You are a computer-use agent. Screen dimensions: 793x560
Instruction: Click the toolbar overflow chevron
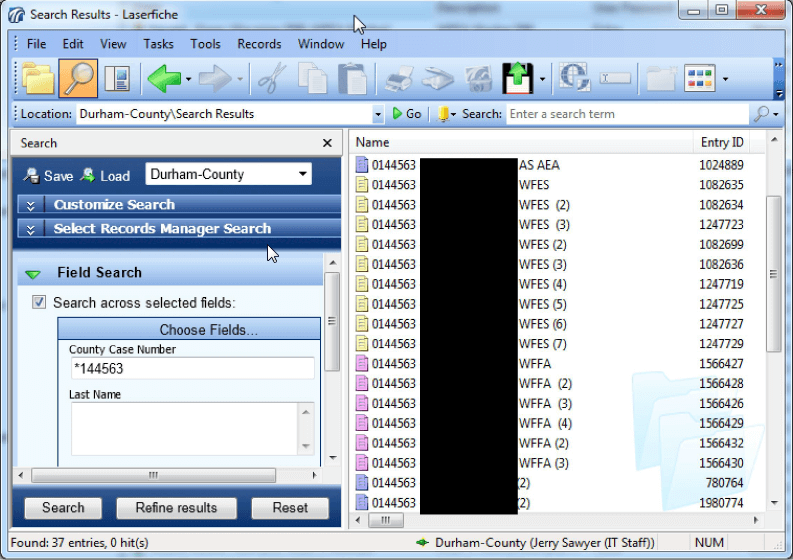[779, 66]
